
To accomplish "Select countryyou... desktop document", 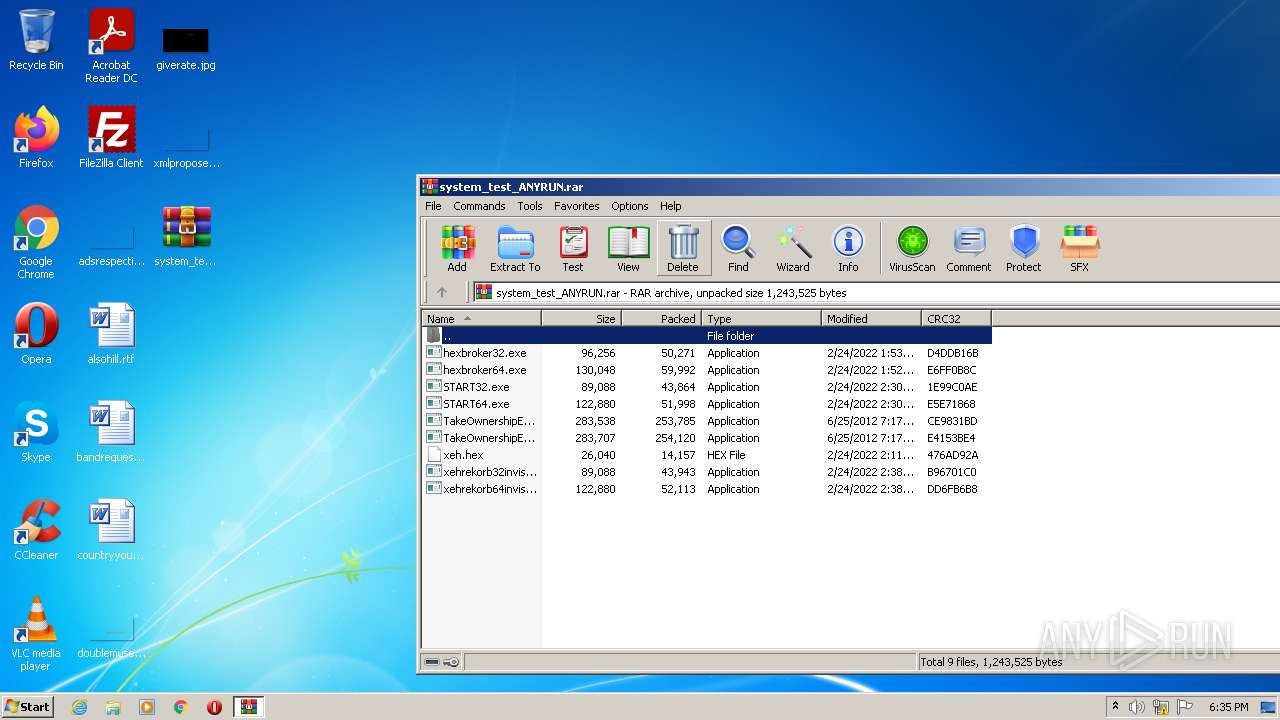I will (111, 530).
